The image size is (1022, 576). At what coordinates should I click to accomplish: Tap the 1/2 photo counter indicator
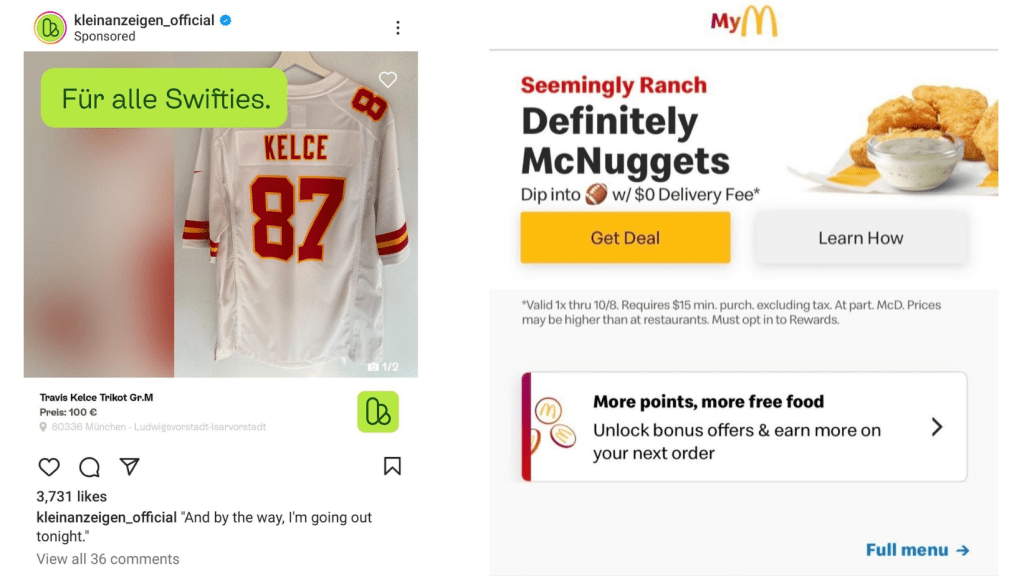pyautogui.click(x=383, y=367)
